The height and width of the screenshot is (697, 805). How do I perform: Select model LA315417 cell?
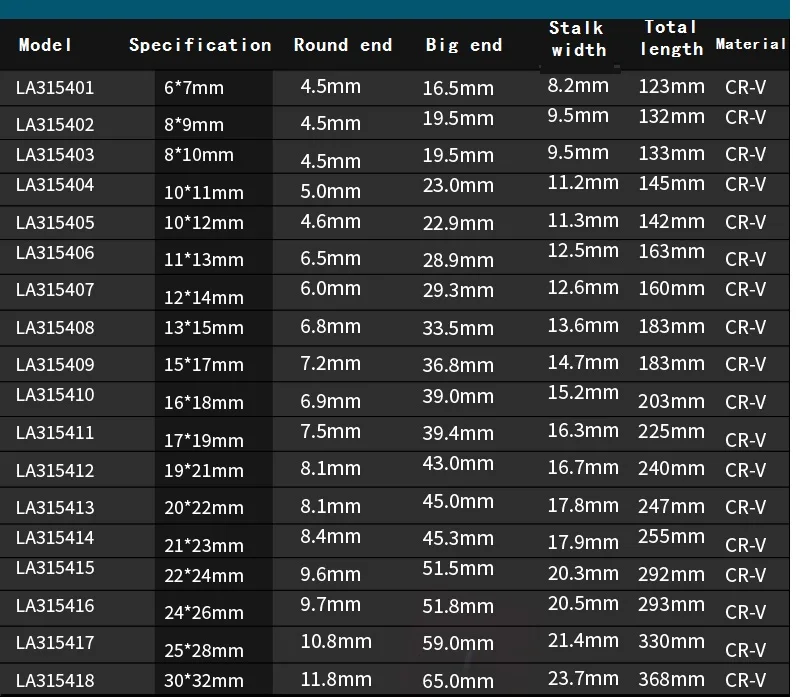click(x=55, y=643)
